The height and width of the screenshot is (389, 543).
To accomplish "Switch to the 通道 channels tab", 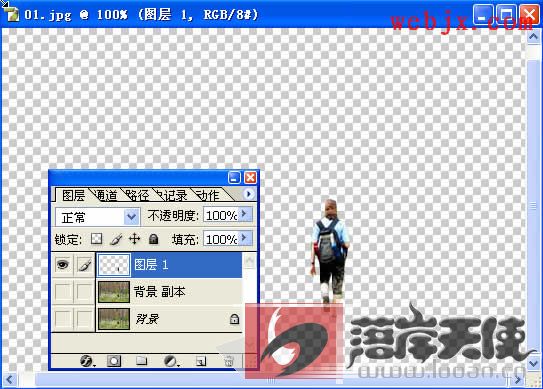I will point(106,195).
